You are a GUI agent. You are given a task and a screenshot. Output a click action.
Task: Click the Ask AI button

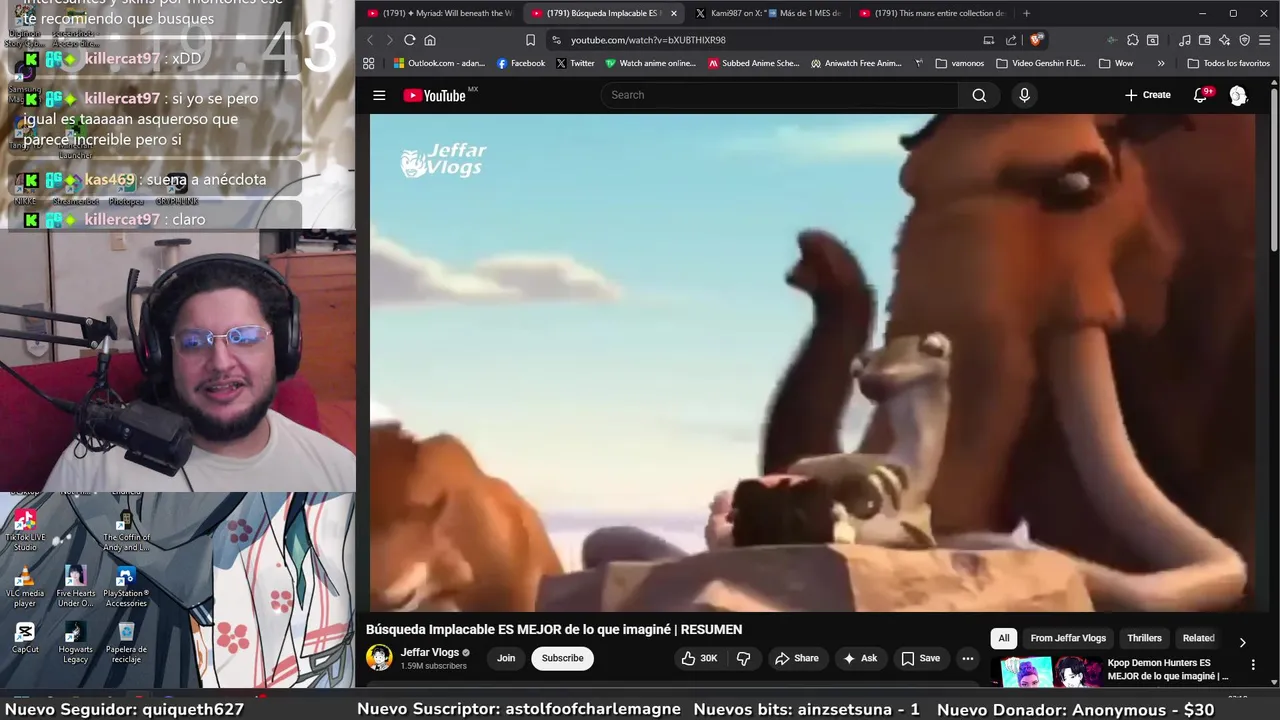[x=860, y=658]
